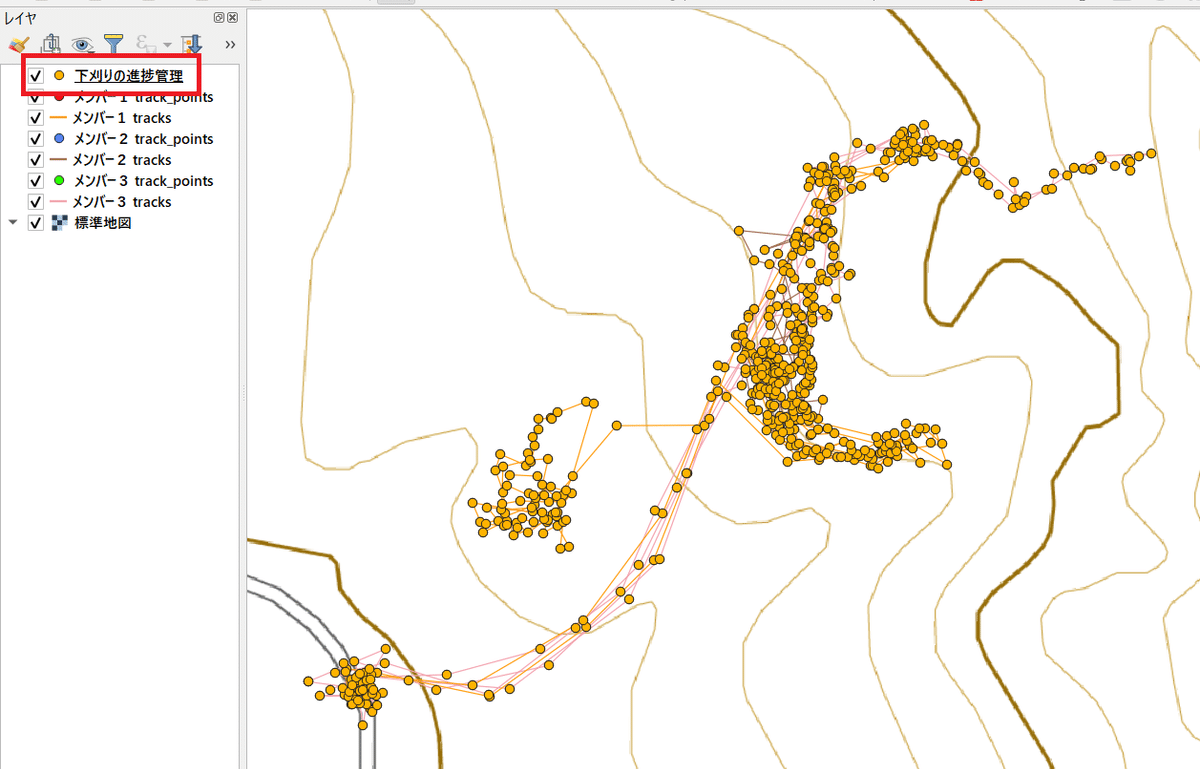1200x769 pixels.
Task: Toggle visibility of メンバー1 tracks layer
Action: click(x=36, y=118)
